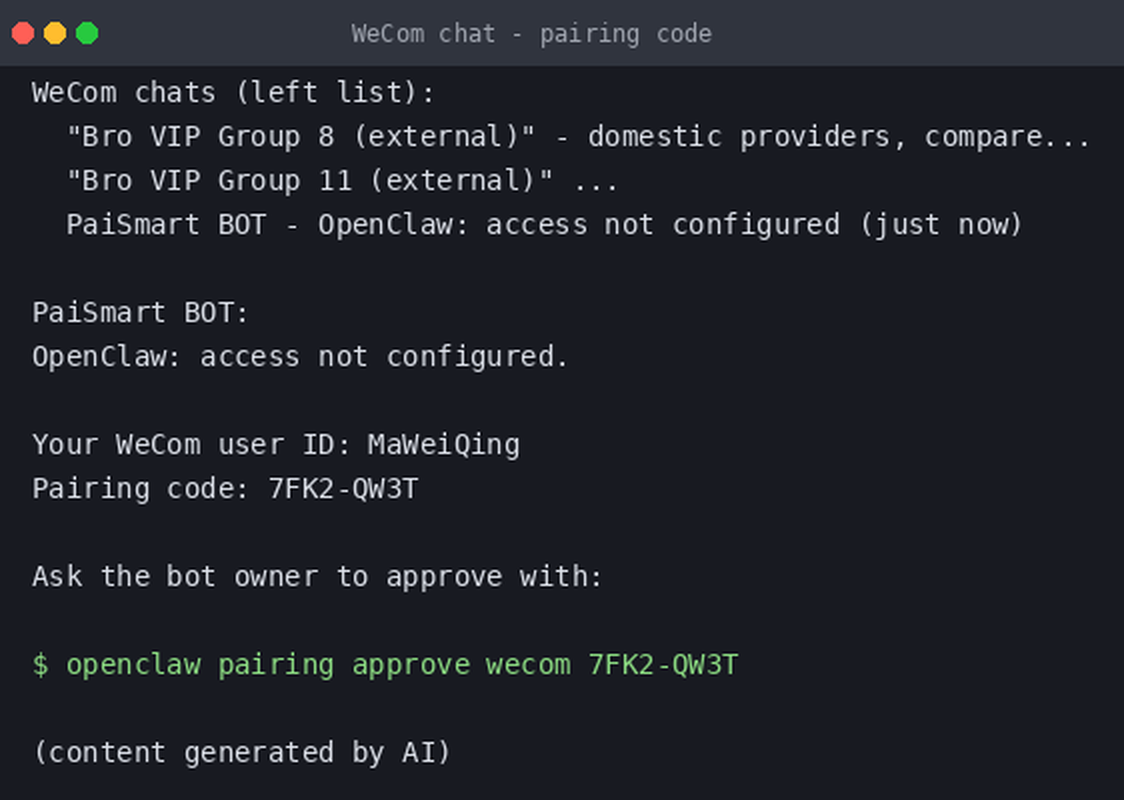Click the 'OpenClaw: access not configured.' message
Viewport: 1124px width, 800px height.
point(300,357)
